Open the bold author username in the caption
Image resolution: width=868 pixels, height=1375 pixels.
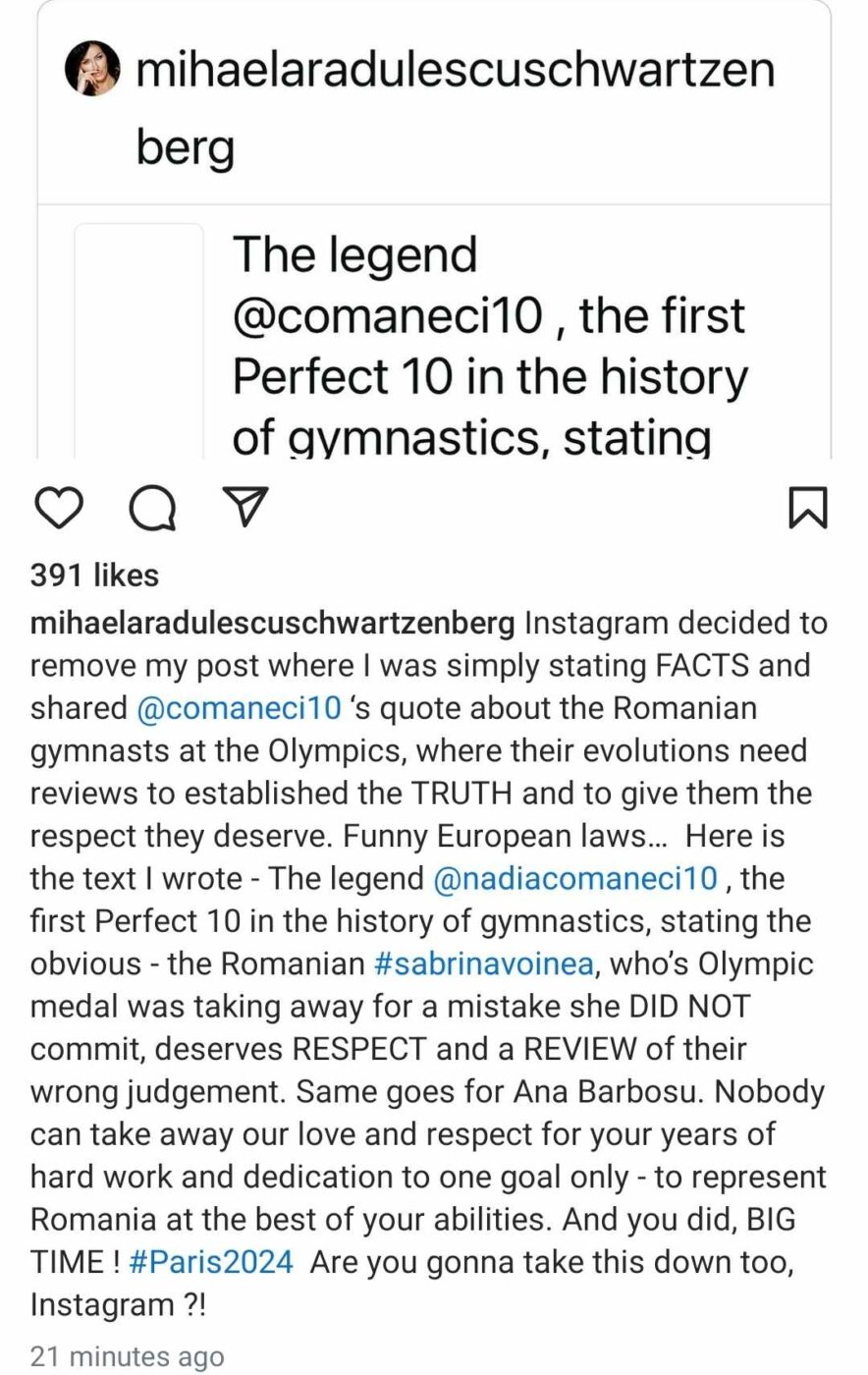click(x=272, y=624)
